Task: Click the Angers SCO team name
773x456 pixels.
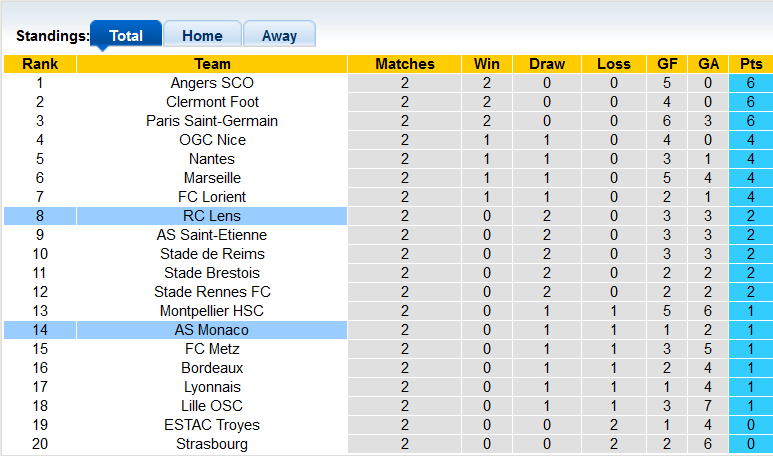Action: pos(212,83)
